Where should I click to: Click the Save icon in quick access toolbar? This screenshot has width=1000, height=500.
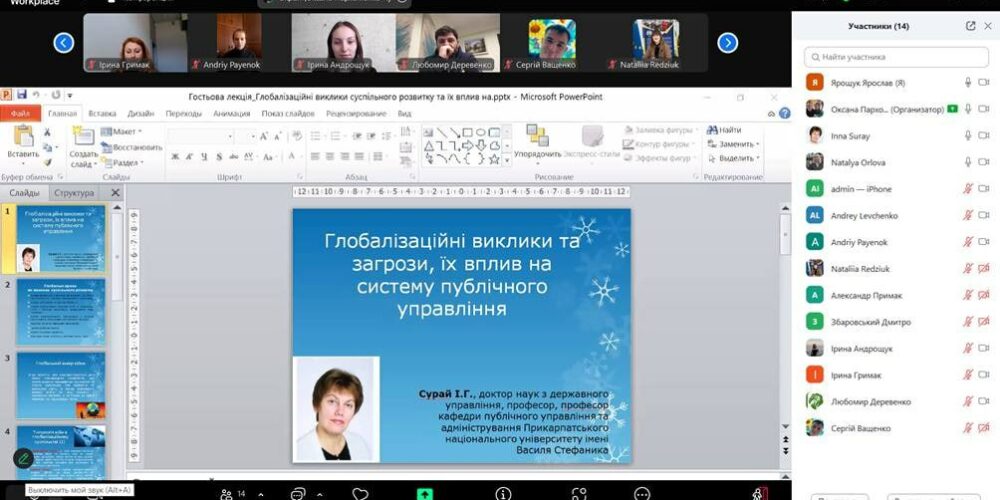22,95
